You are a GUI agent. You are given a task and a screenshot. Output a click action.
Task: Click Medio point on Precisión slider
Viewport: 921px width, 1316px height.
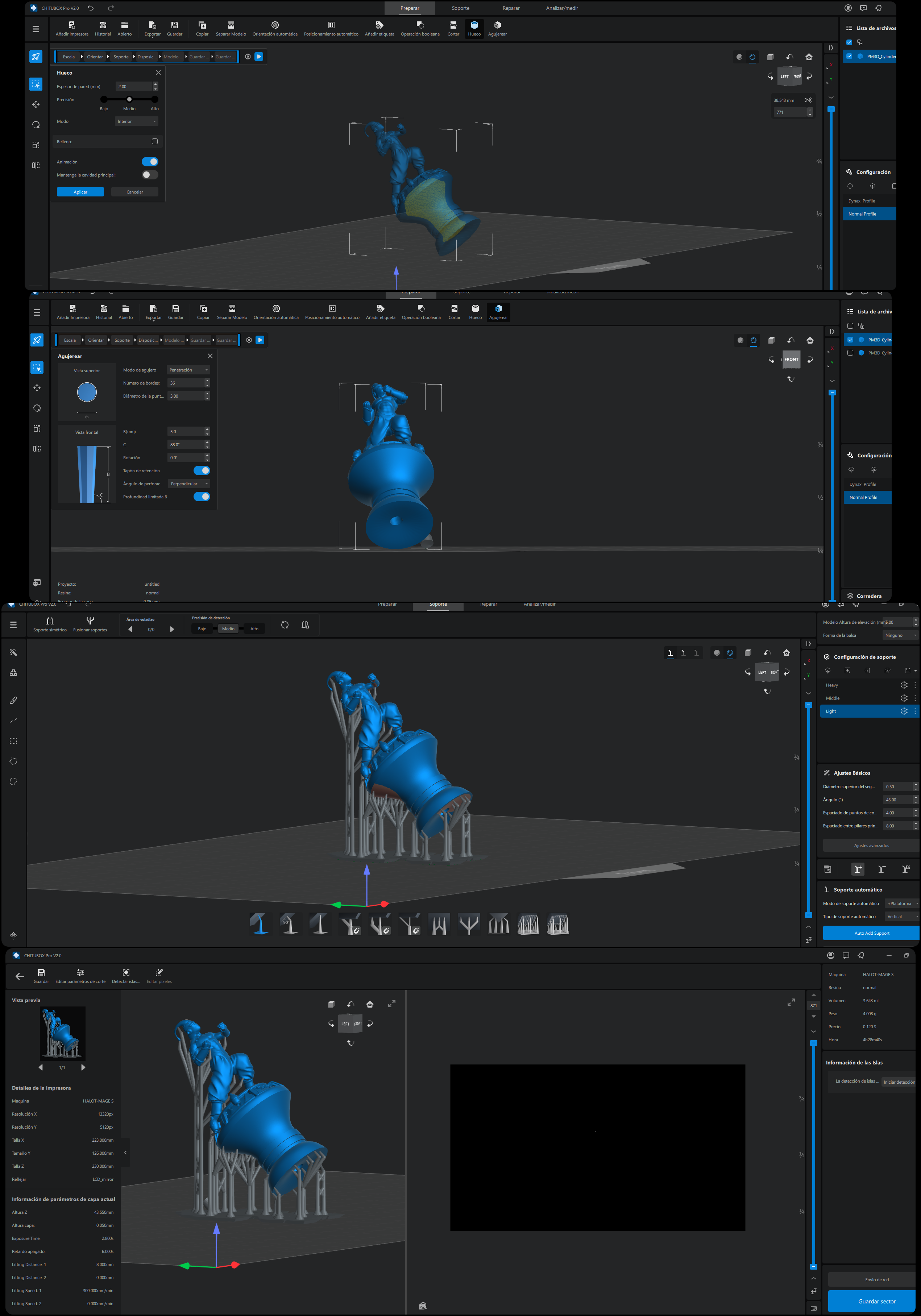coord(129,100)
